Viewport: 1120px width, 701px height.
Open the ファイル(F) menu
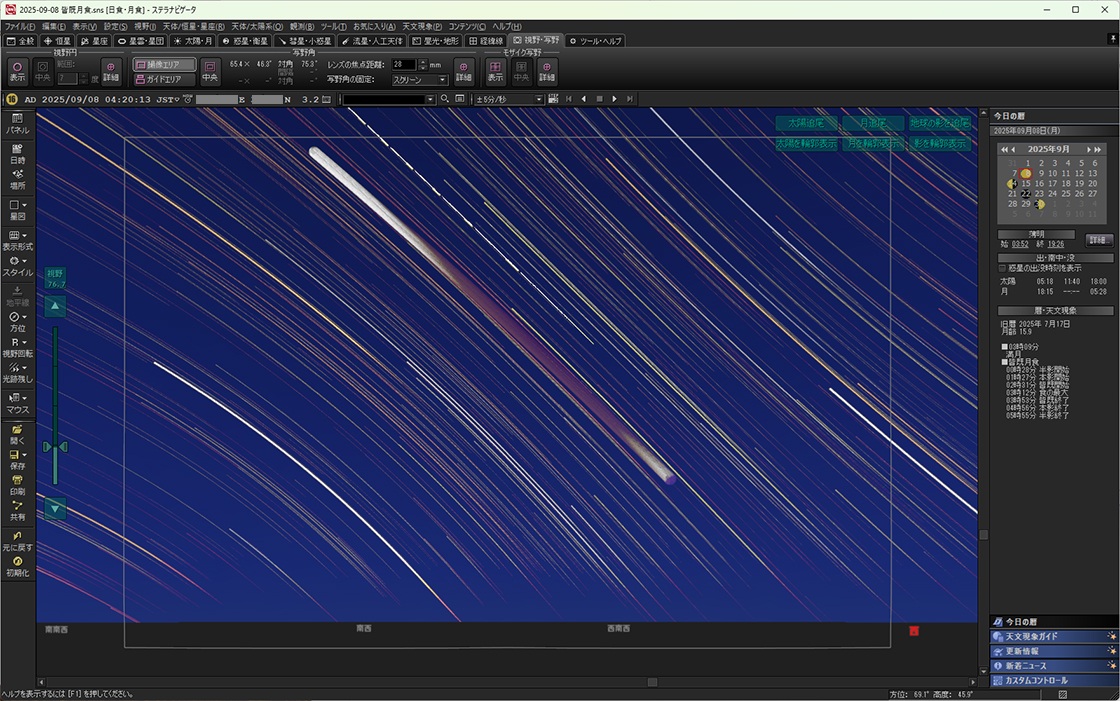pyautogui.click(x=20, y=26)
